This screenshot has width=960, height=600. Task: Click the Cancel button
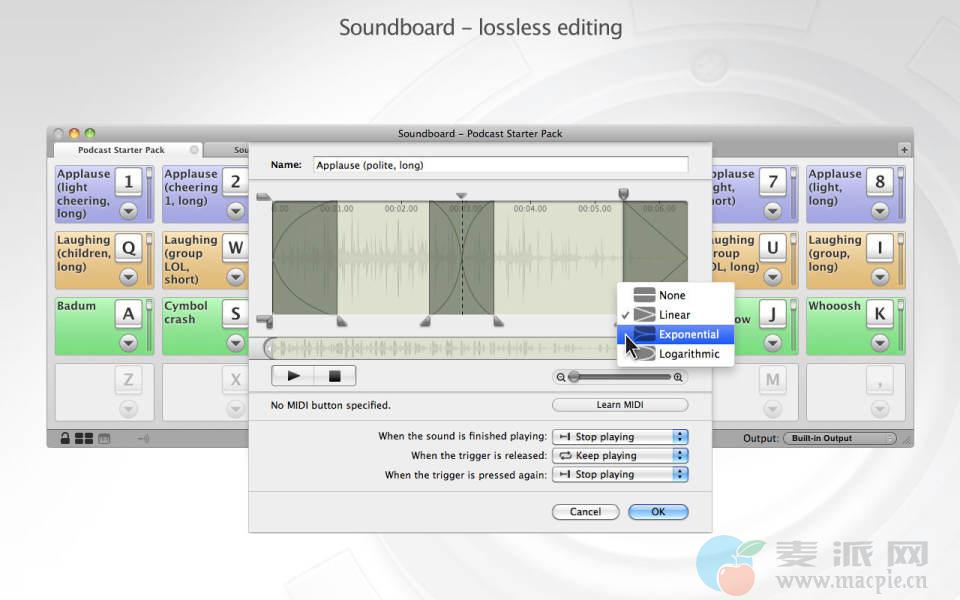pos(585,512)
